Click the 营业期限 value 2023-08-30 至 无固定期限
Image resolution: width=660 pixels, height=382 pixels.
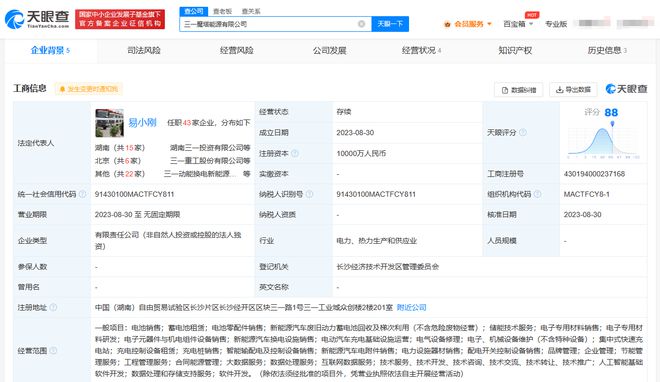137,215
